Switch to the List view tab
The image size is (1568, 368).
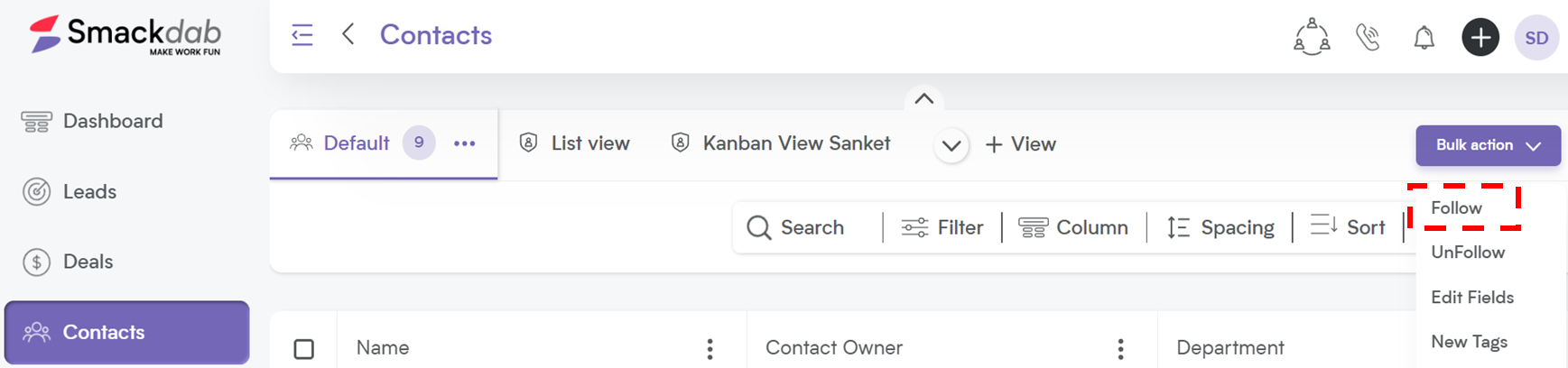575,143
